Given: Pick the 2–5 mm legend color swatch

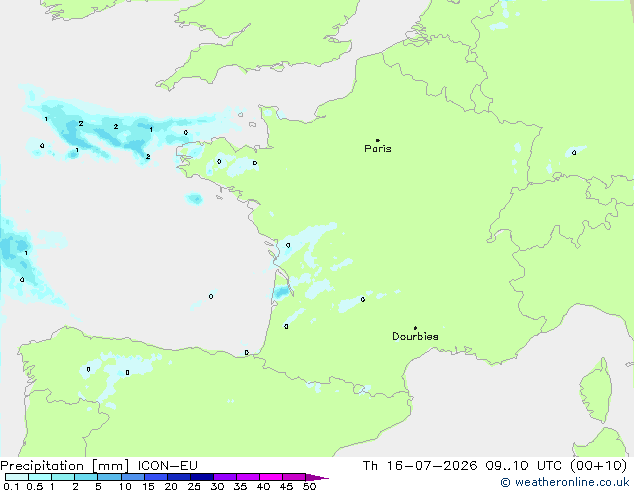Looking at the screenshot, I should coord(86,477).
